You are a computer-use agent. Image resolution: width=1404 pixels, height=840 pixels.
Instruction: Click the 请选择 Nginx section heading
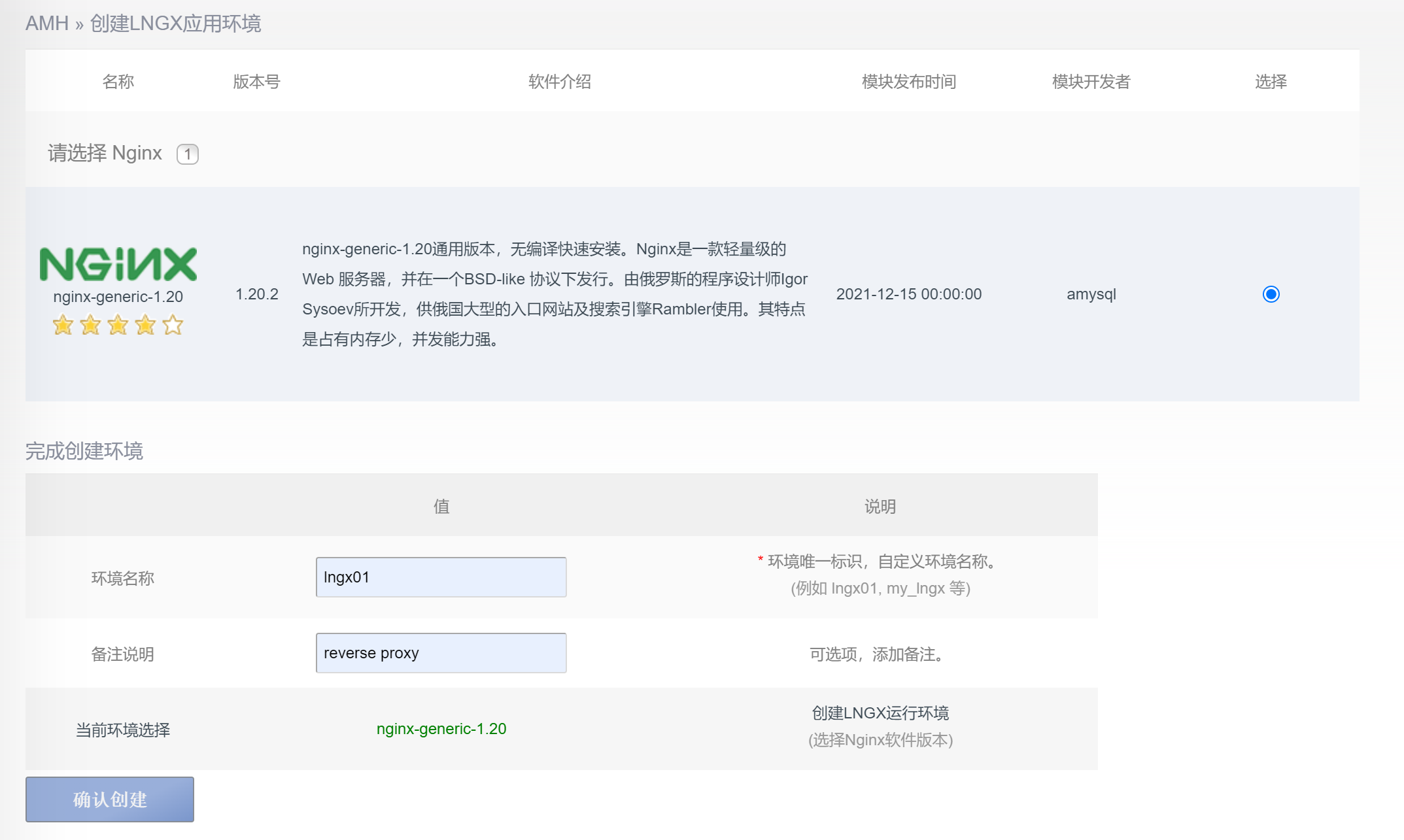coord(105,153)
